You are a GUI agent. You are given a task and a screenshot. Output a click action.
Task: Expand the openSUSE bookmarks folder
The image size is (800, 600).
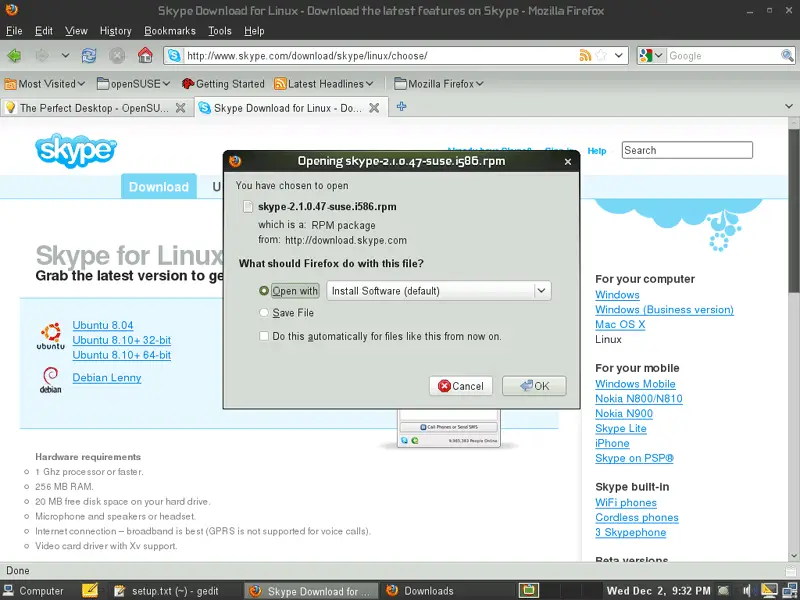click(134, 84)
